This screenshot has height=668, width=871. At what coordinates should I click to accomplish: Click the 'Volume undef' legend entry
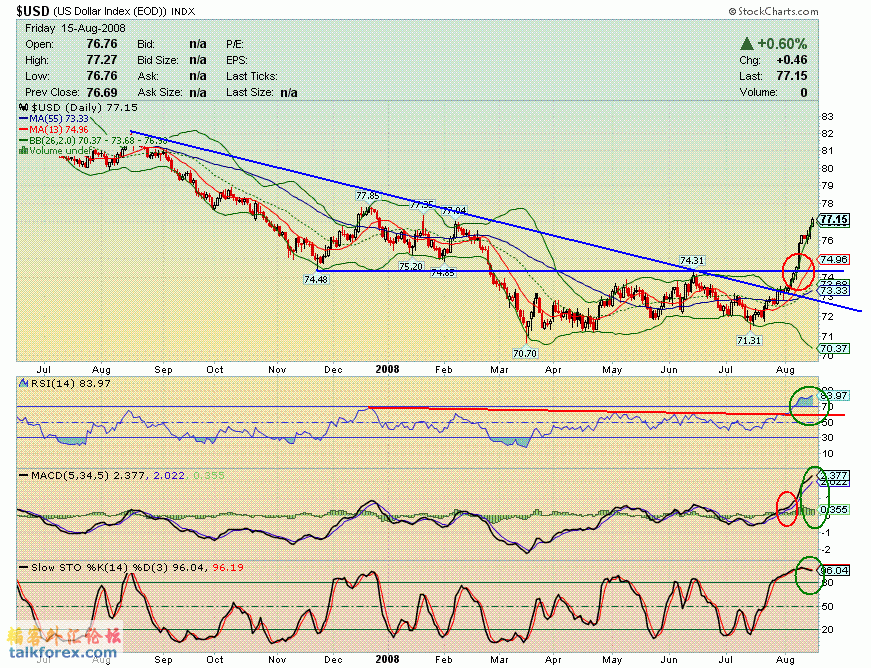56,150
